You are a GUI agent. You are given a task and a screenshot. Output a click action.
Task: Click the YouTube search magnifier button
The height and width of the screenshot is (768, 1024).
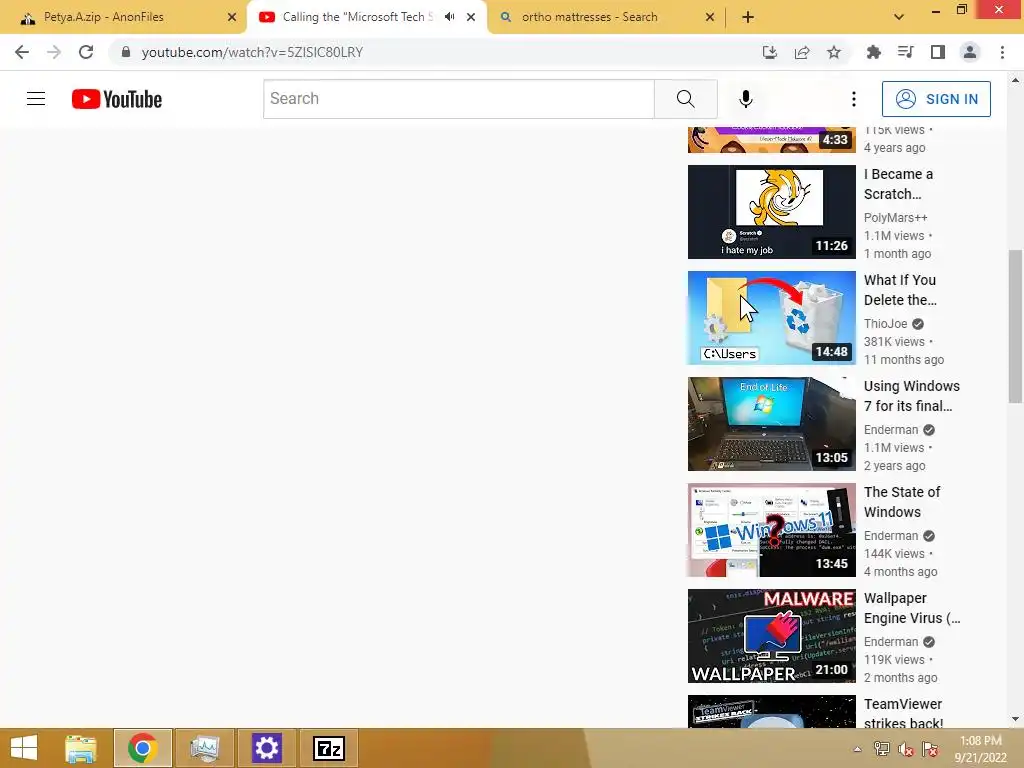pos(686,99)
